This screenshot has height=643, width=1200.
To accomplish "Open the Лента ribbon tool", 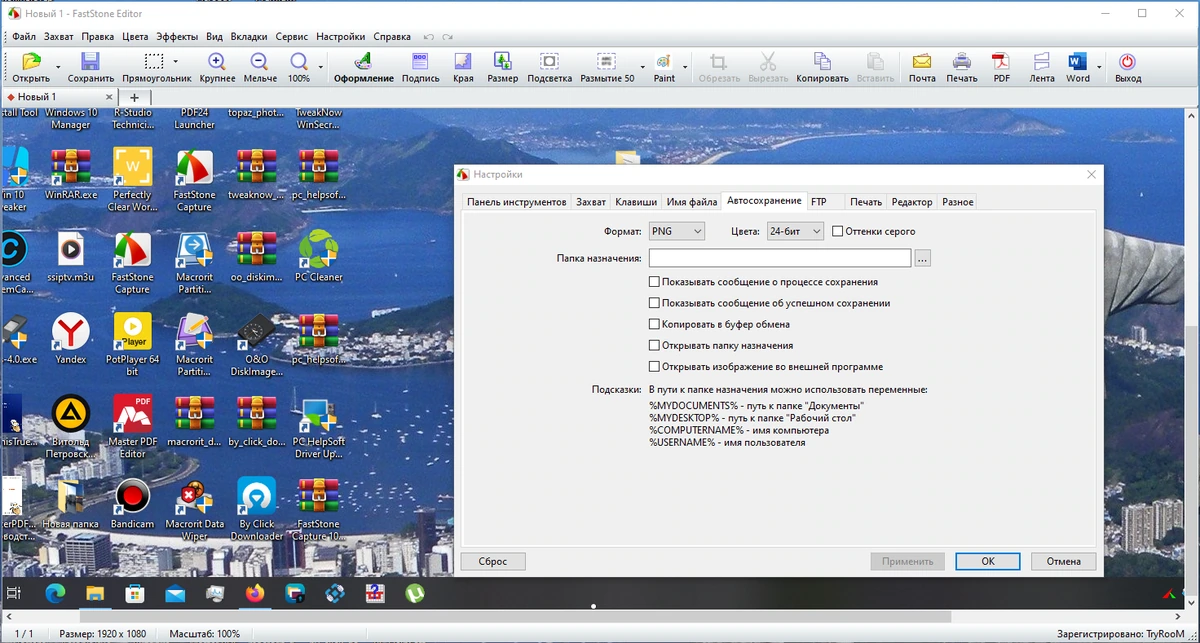I will pos(1042,67).
